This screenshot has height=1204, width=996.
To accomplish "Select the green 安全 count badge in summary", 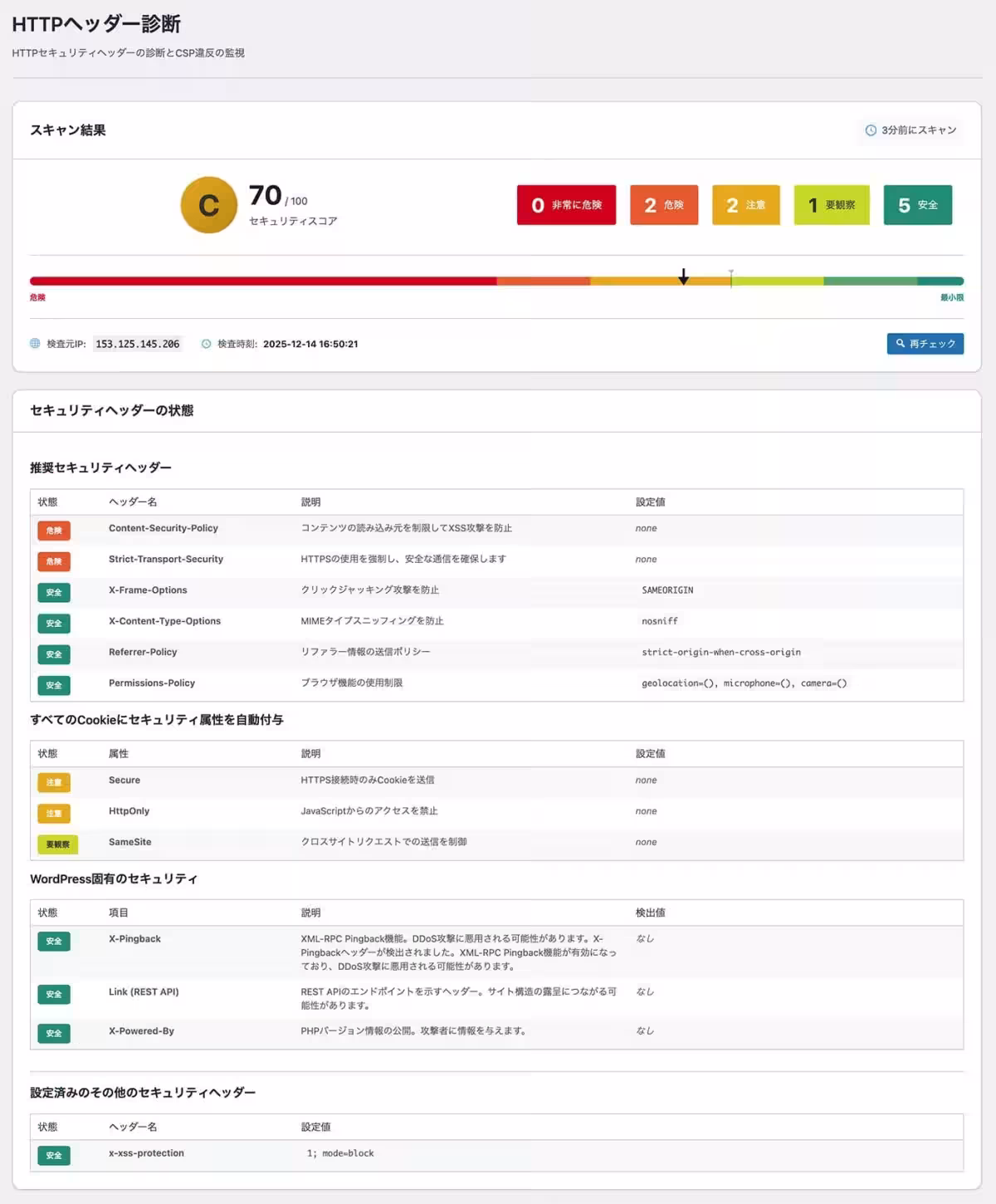I will click(917, 205).
